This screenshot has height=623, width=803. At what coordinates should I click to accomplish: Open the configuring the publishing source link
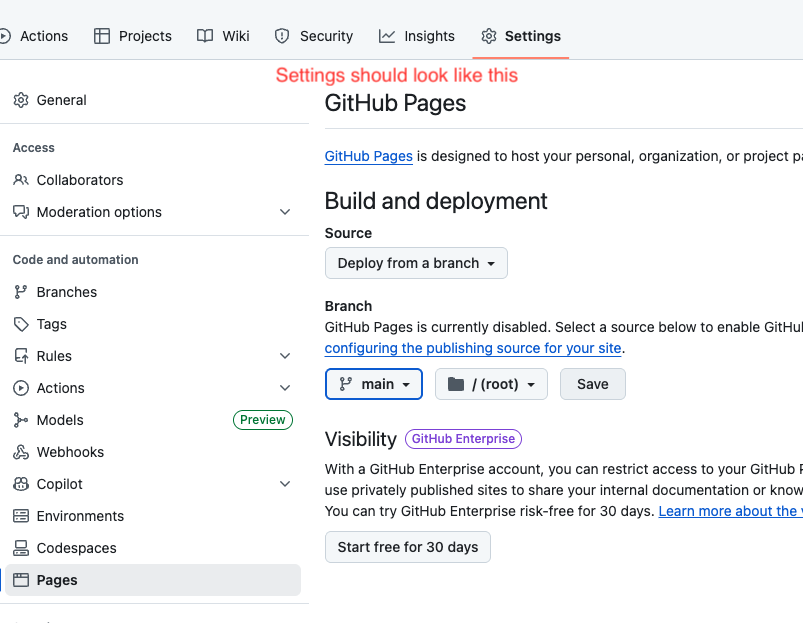pos(473,348)
